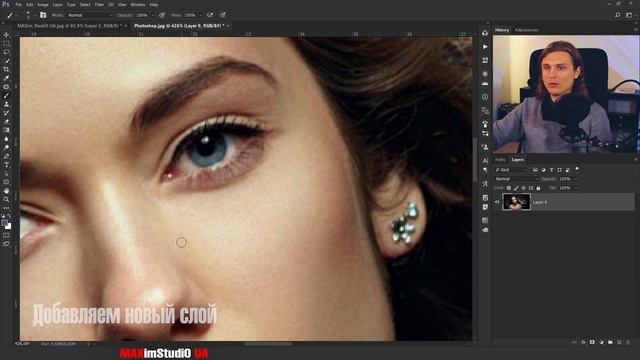Select the Zoom tool
Viewport: 640px width, 360px height.
pos(7,200)
